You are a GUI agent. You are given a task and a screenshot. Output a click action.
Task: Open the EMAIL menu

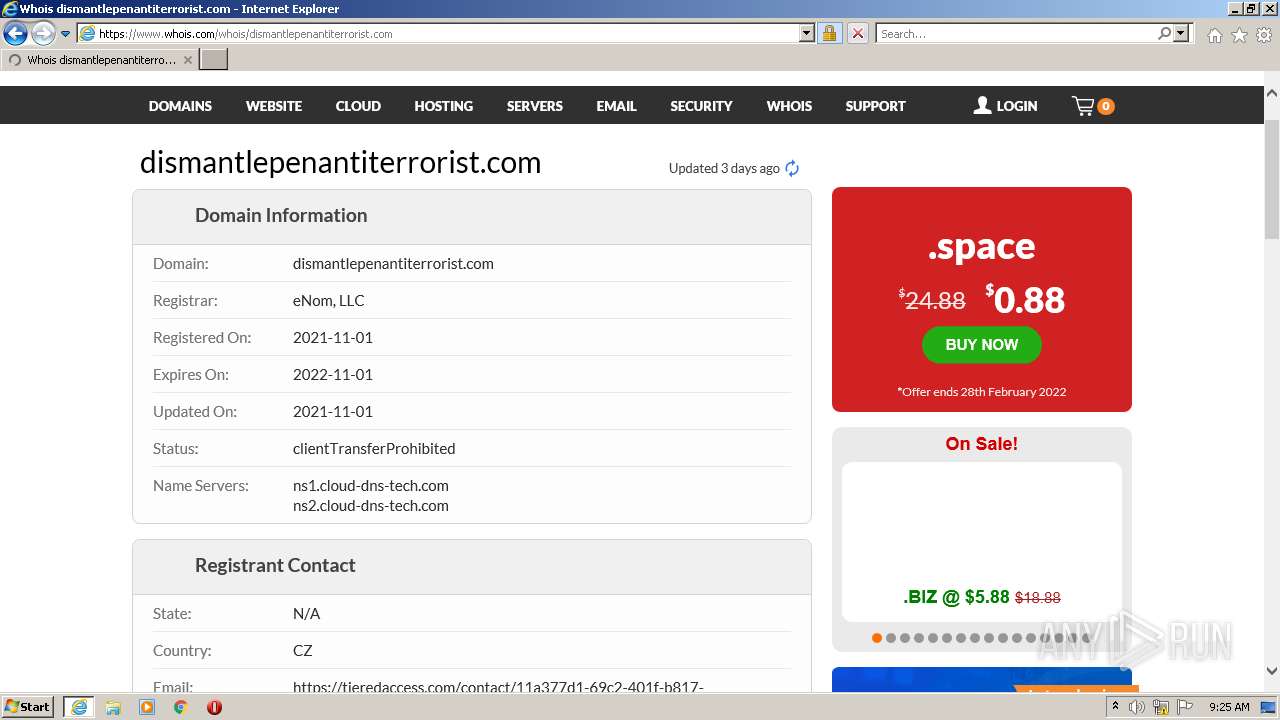click(616, 106)
